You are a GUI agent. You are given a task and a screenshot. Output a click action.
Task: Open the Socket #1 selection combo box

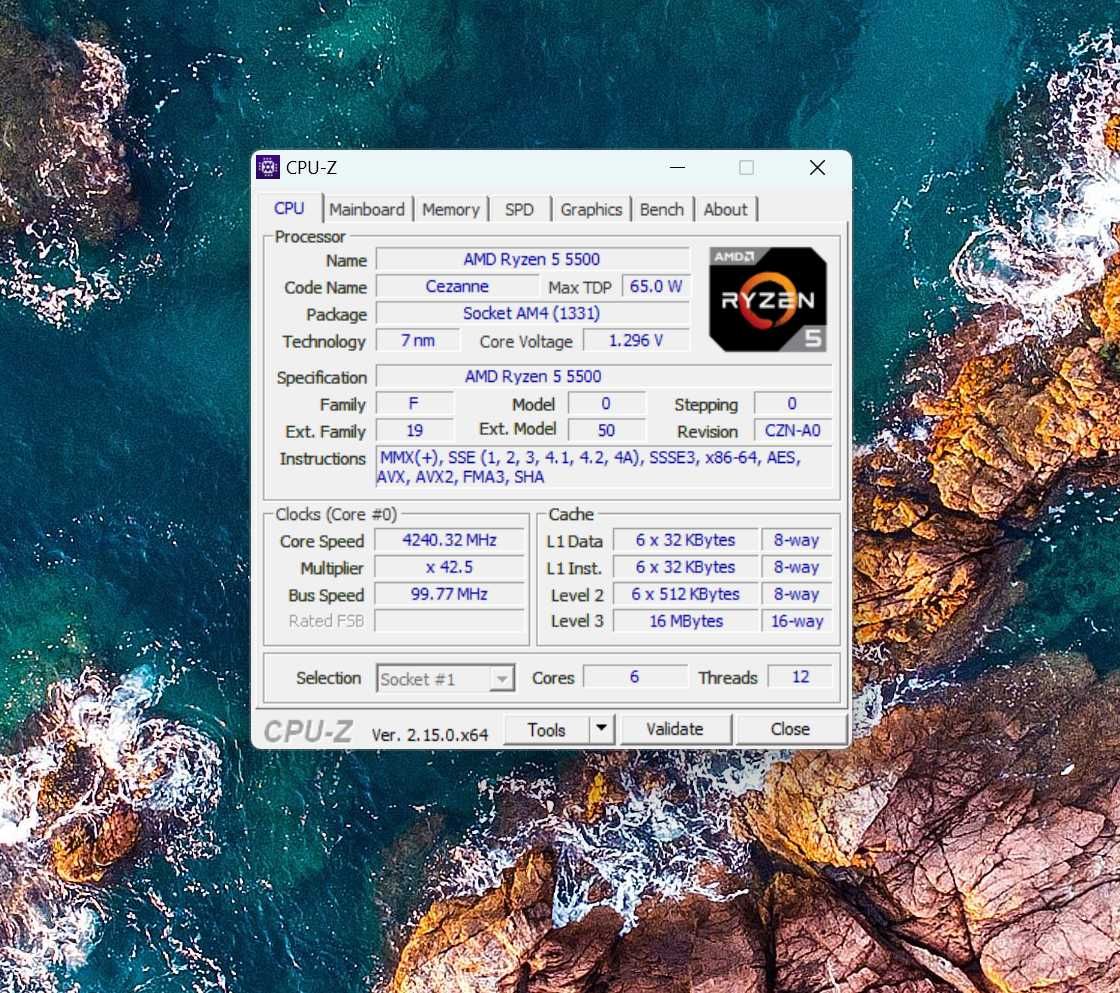(445, 679)
